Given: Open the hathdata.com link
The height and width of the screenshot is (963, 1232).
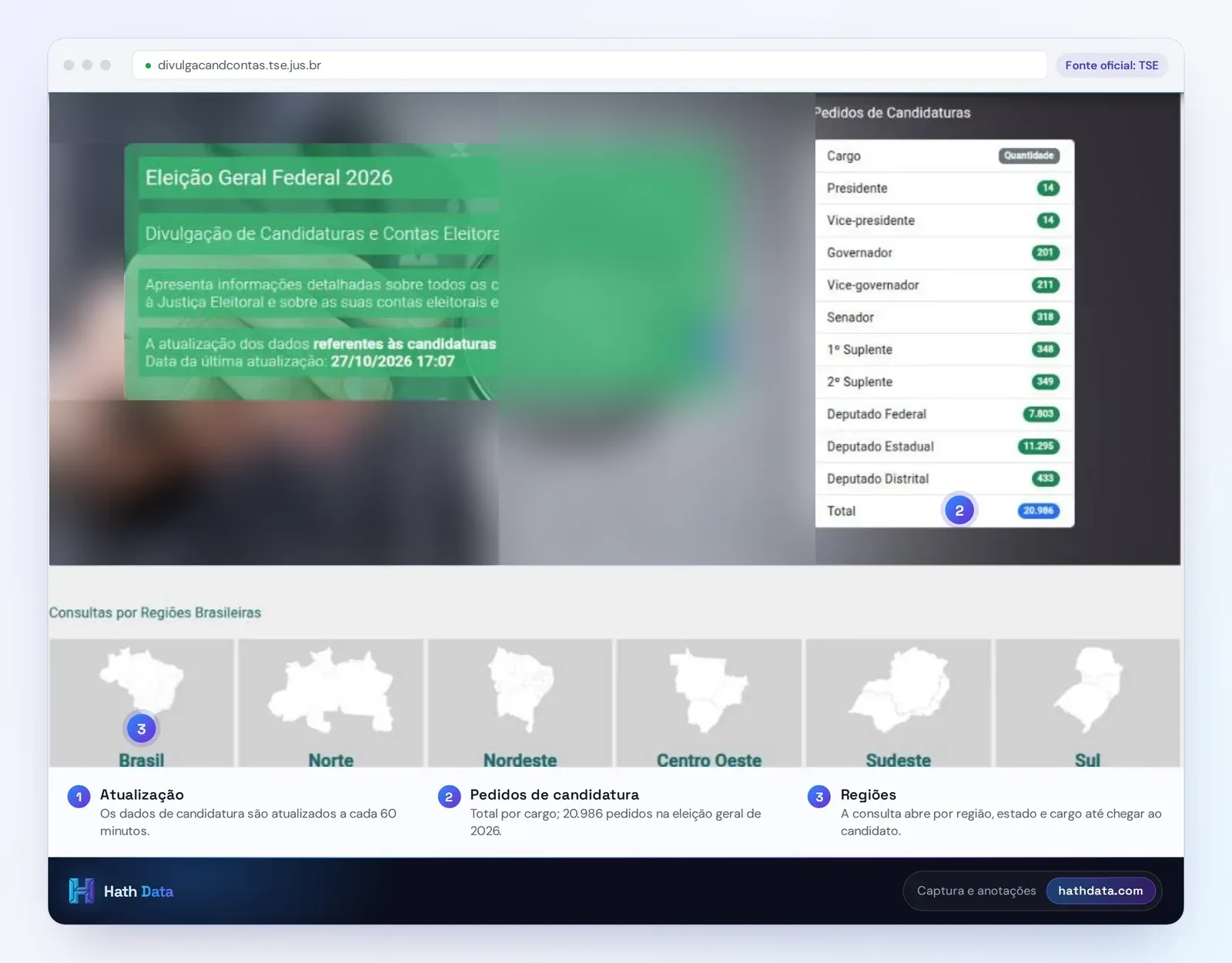Looking at the screenshot, I should (1100, 891).
